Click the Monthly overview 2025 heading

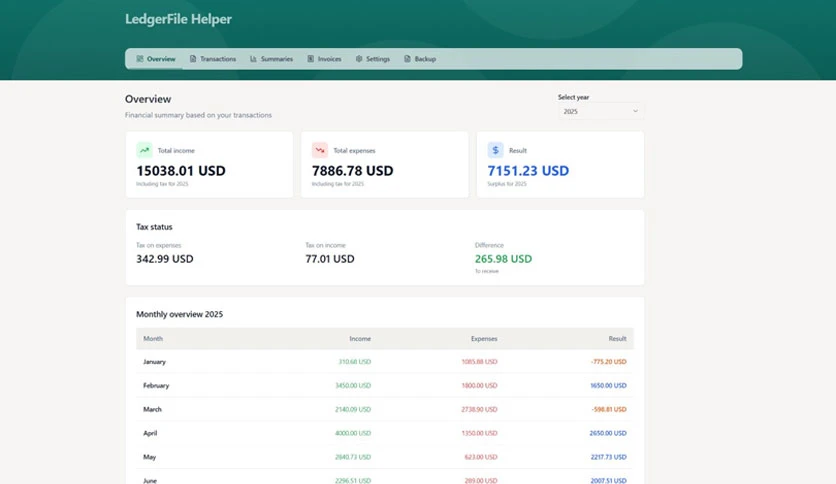click(179, 314)
